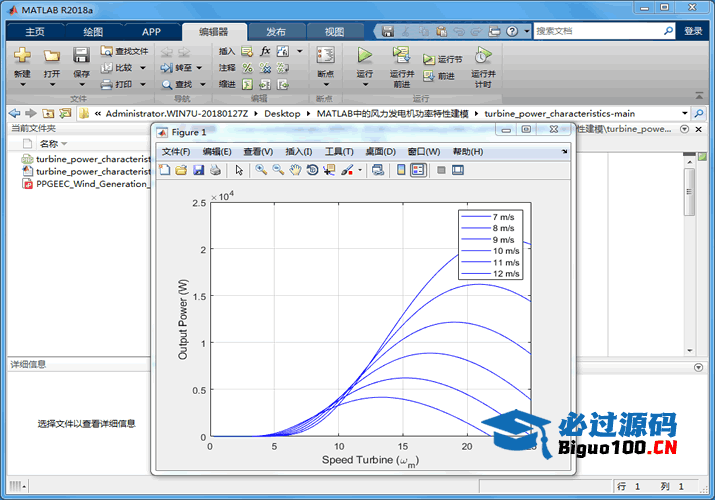
Task: Toggle the Edit Plot arrow tool
Action: point(239,170)
